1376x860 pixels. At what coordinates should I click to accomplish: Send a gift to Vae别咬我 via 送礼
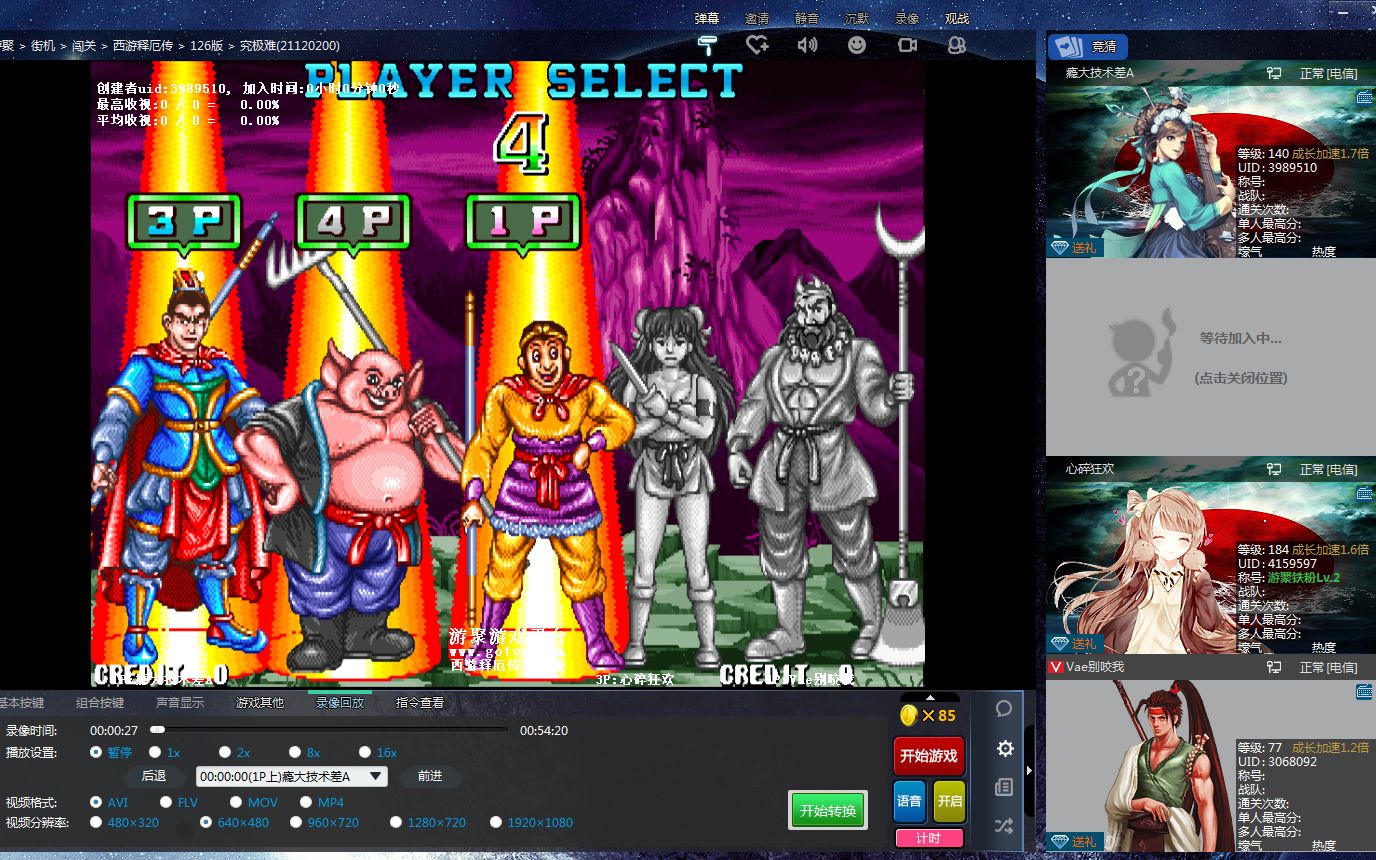1073,841
